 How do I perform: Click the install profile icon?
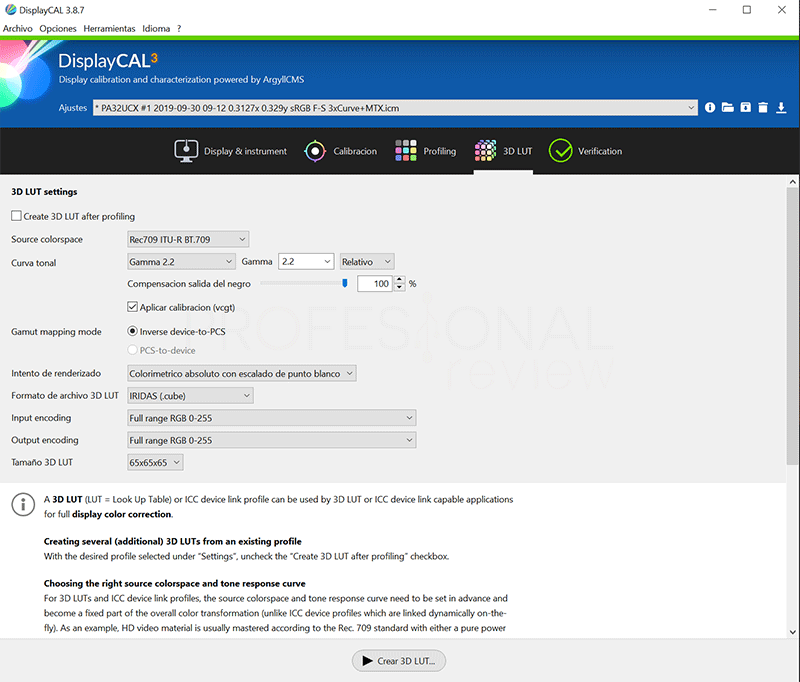pos(745,108)
